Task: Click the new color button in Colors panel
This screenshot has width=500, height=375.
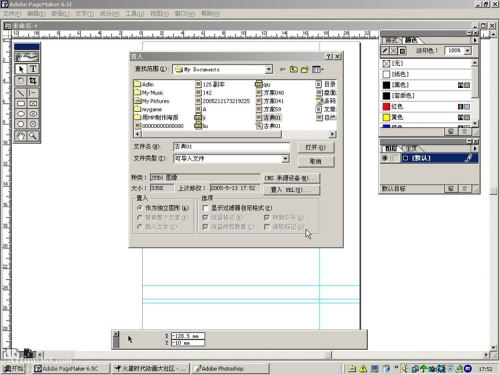Action: click(x=451, y=132)
